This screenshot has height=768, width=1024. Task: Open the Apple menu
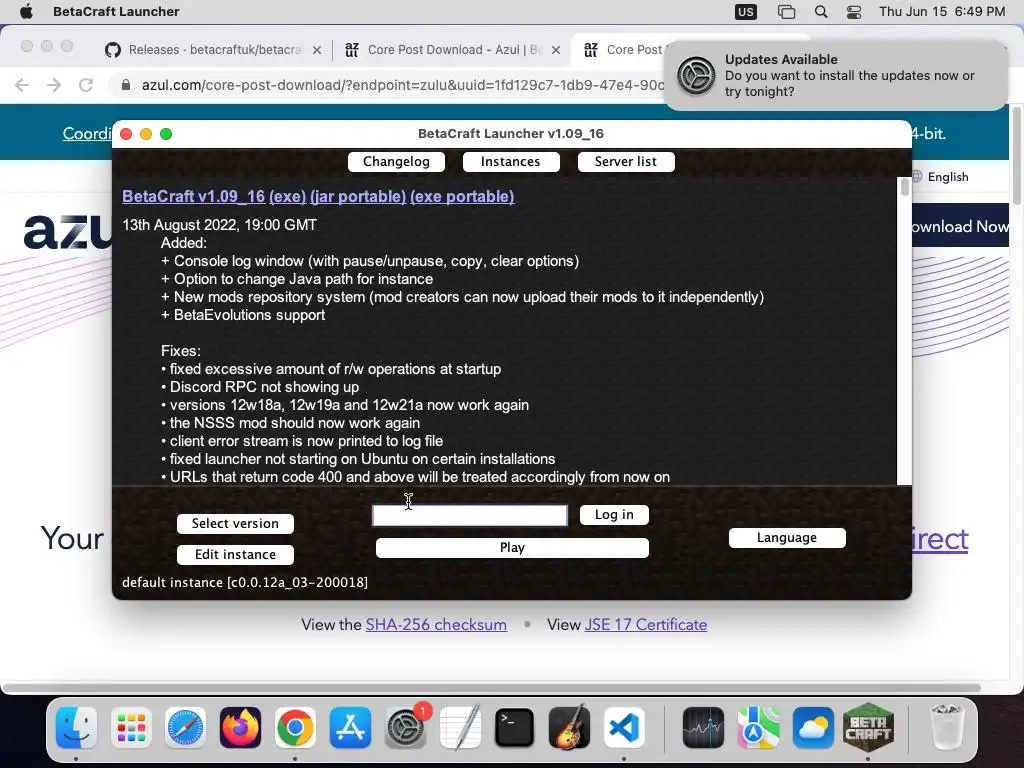[26, 11]
